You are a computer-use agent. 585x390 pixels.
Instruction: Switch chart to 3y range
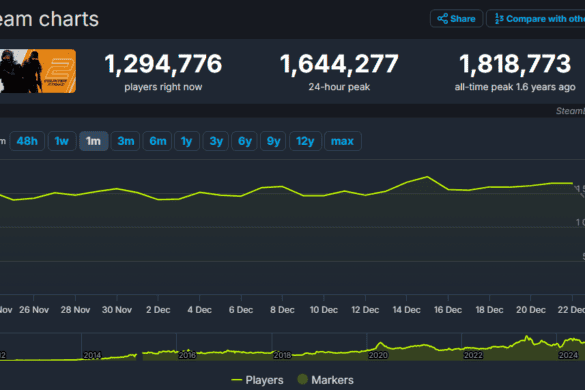216,141
